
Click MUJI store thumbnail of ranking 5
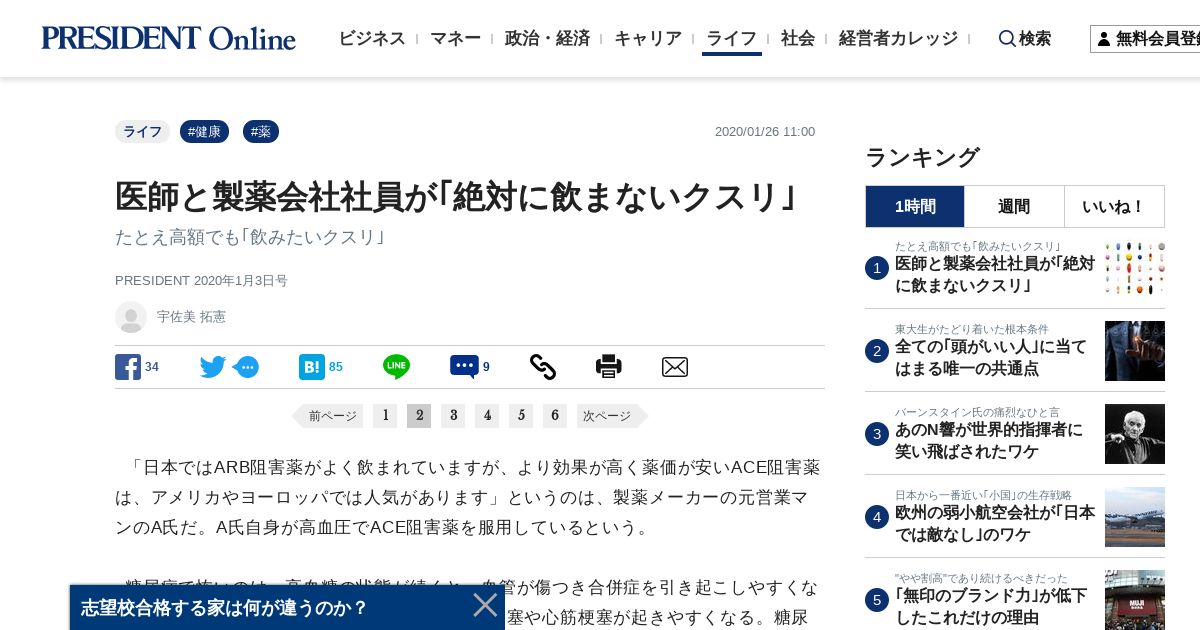click(x=1135, y=600)
